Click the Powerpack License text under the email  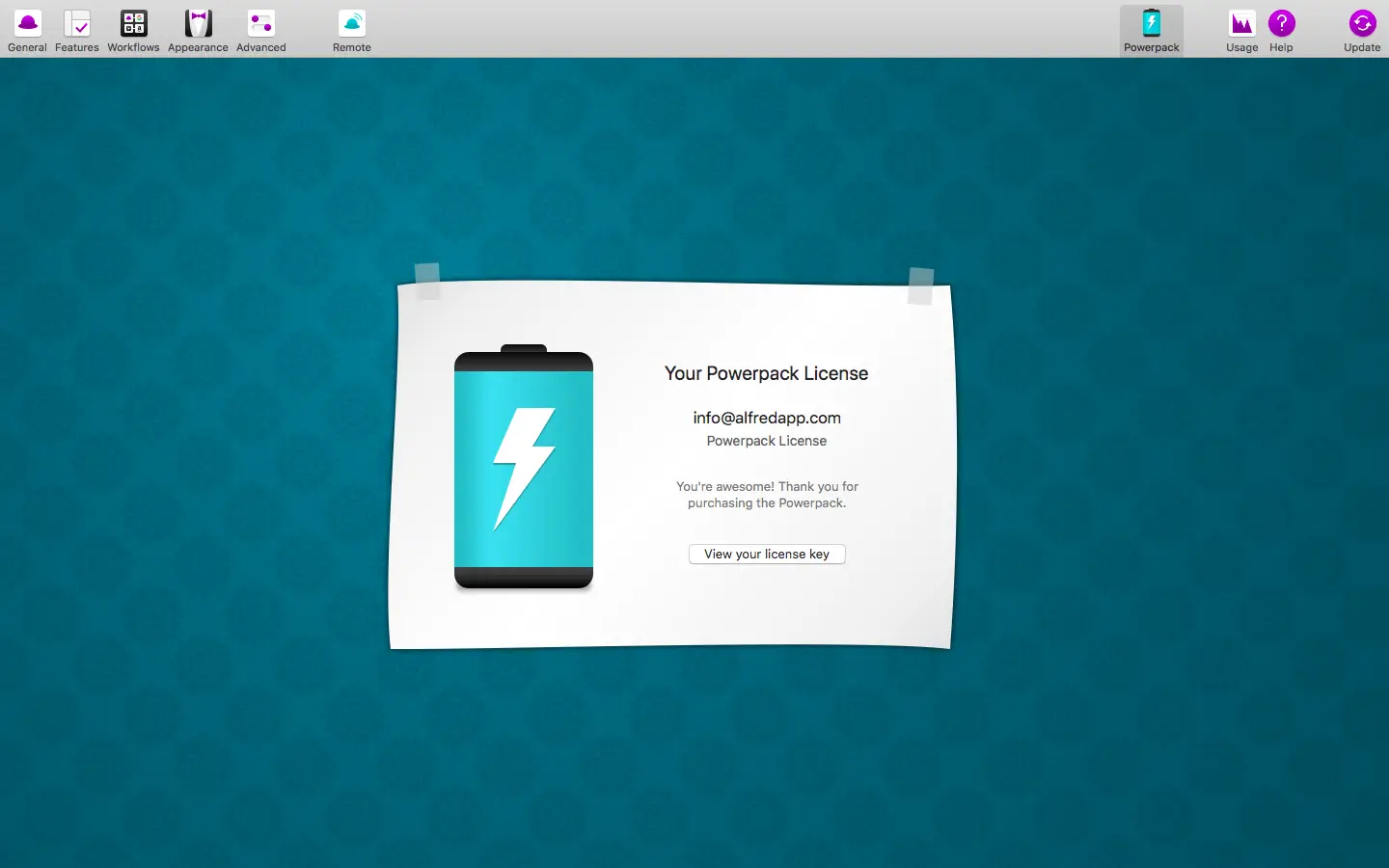tap(767, 441)
